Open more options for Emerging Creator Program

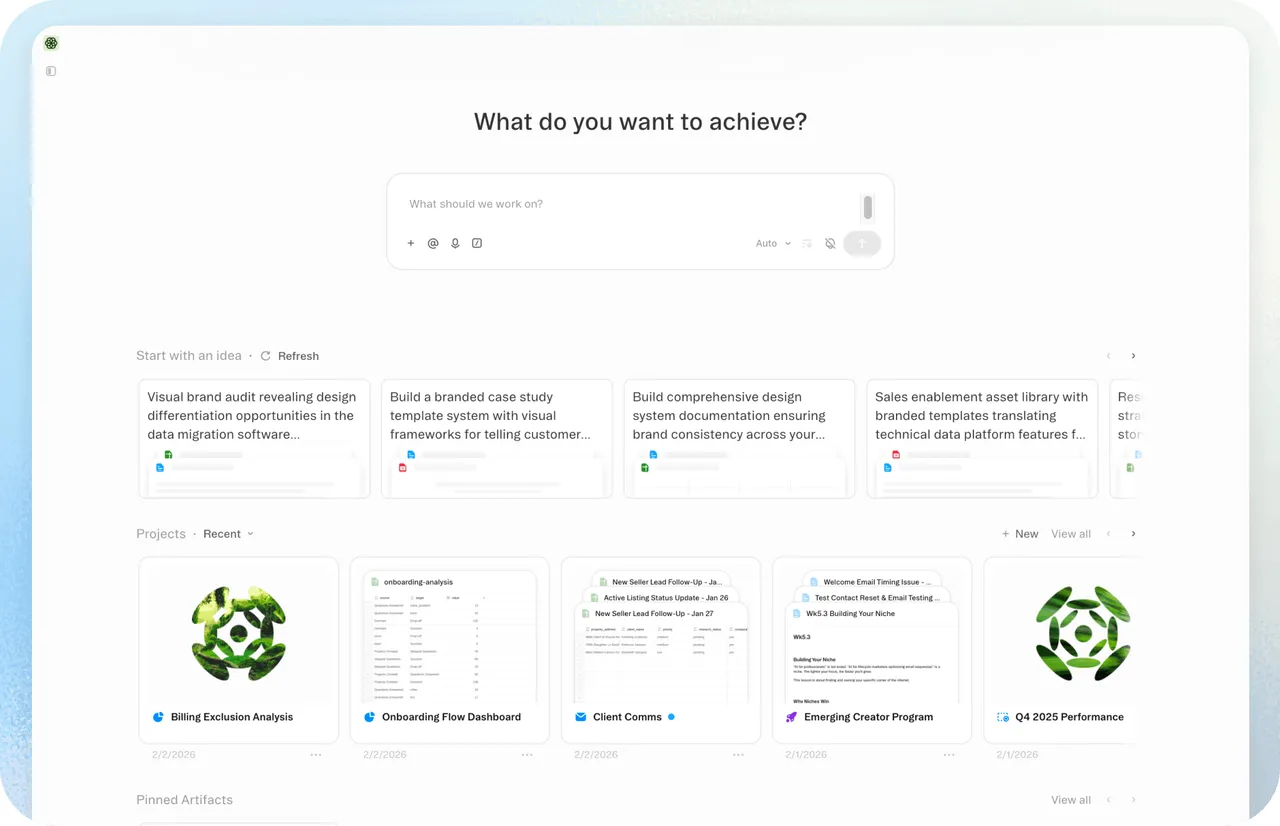(949, 755)
